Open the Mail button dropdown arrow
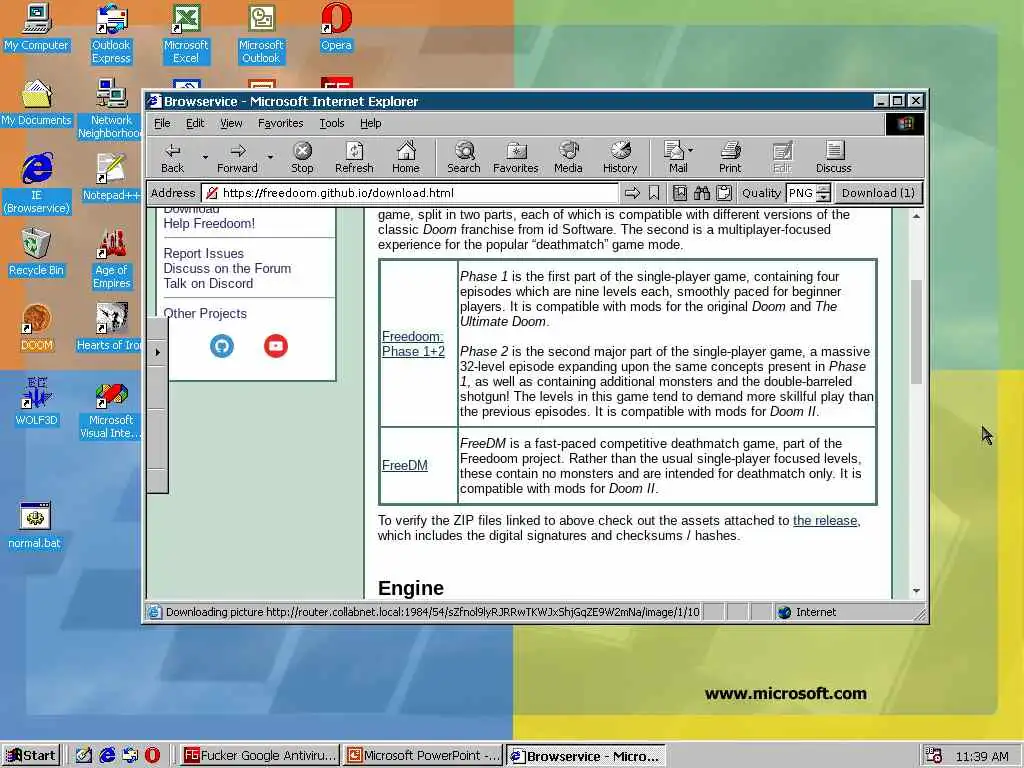The height and width of the screenshot is (768, 1024). pyautogui.click(x=691, y=150)
